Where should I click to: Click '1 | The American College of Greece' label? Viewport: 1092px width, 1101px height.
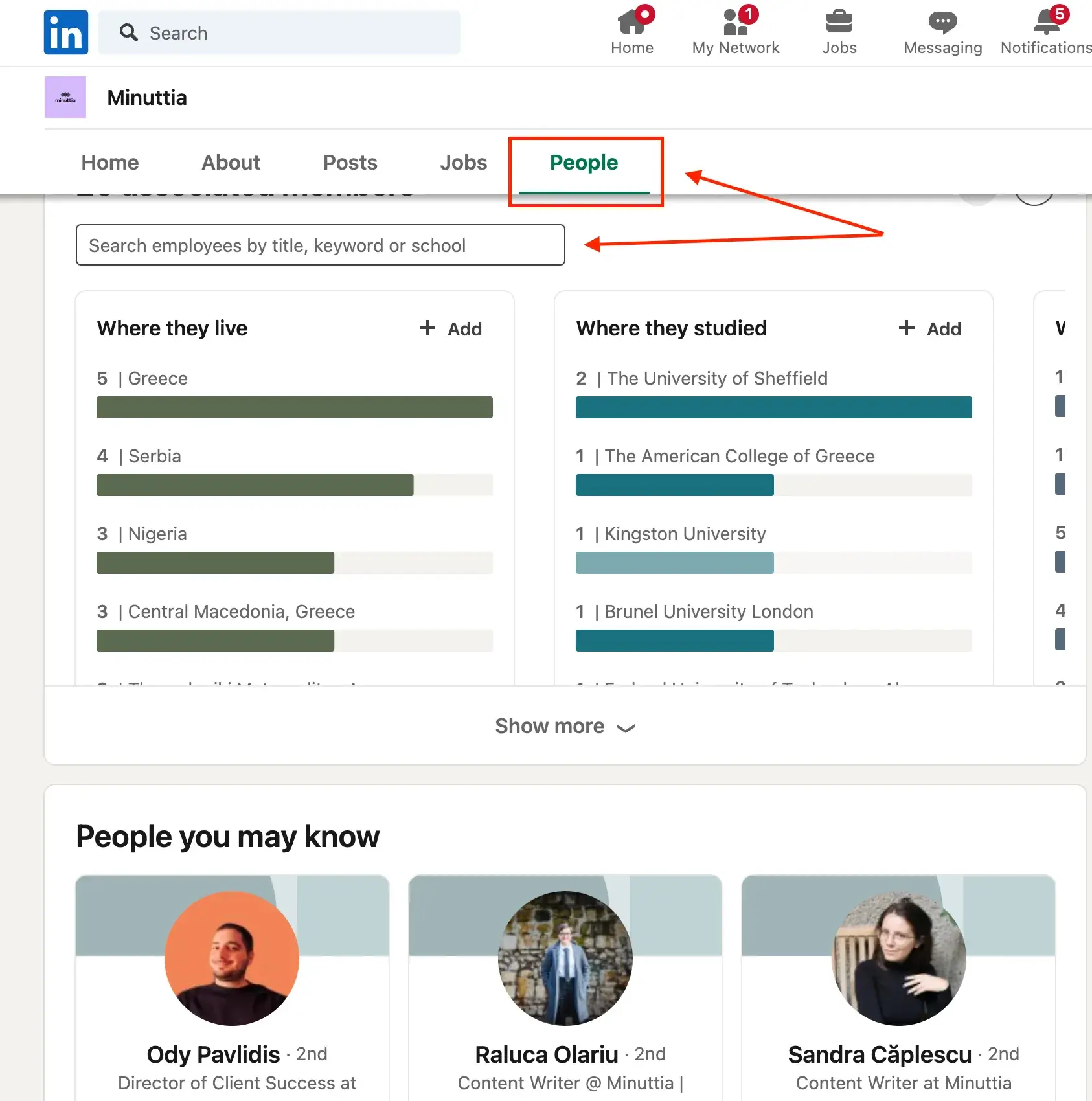tap(725, 456)
